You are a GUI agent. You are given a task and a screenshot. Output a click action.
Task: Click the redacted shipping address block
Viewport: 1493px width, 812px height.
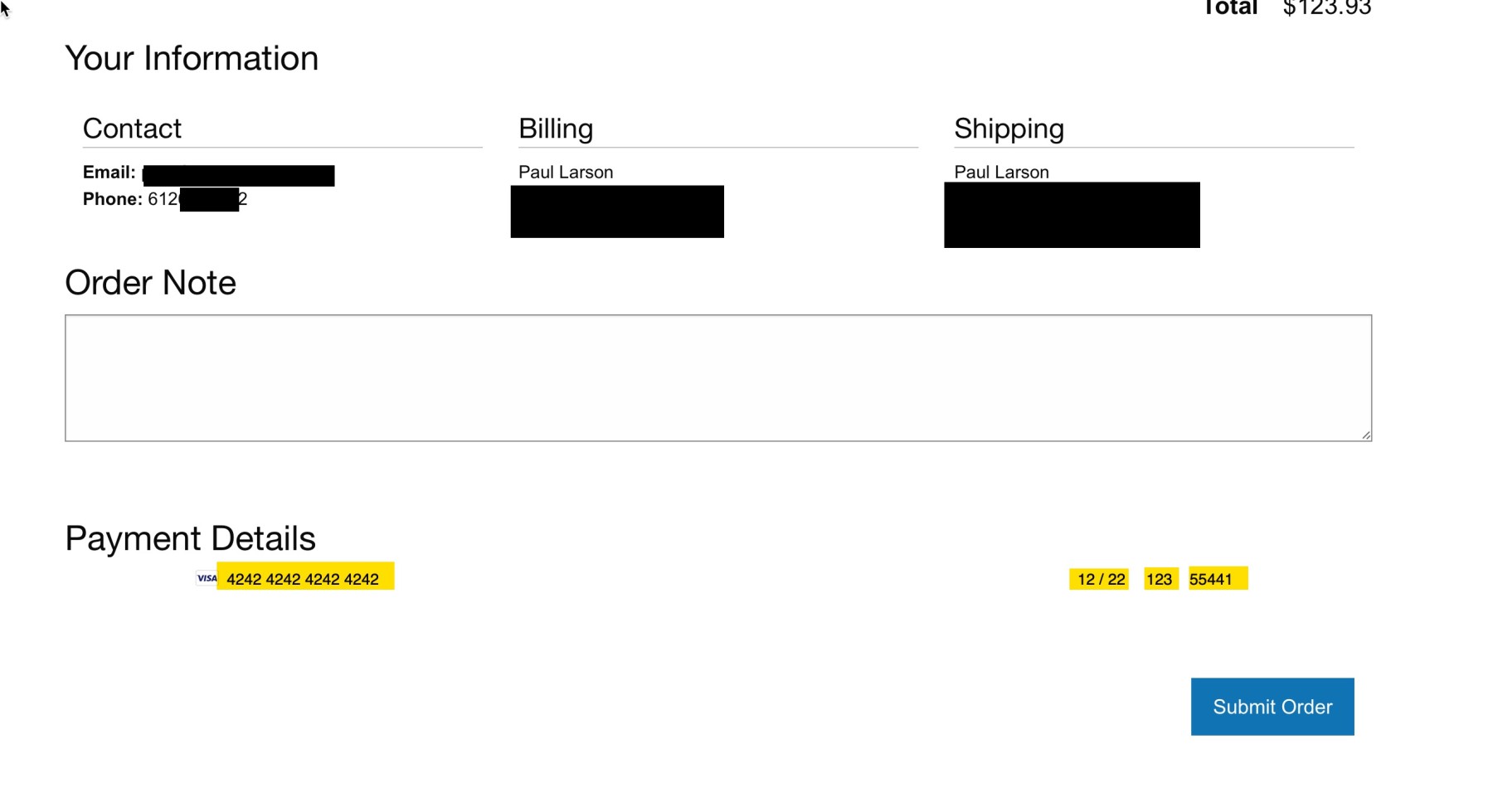[x=1072, y=215]
